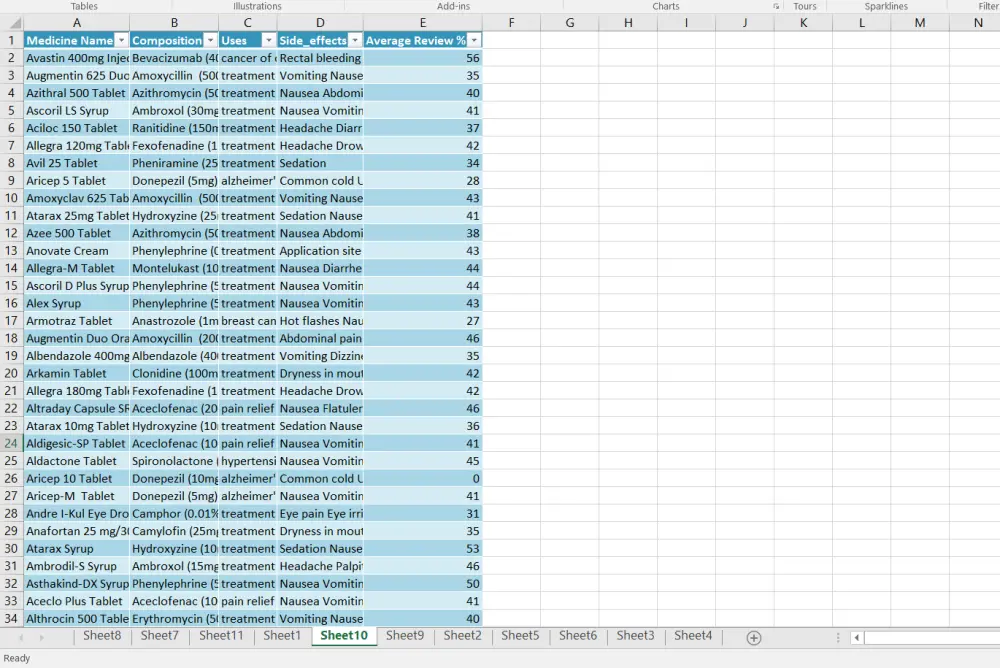Click Spironolactone composition cell
This screenshot has width=1000, height=668.
click(174, 461)
